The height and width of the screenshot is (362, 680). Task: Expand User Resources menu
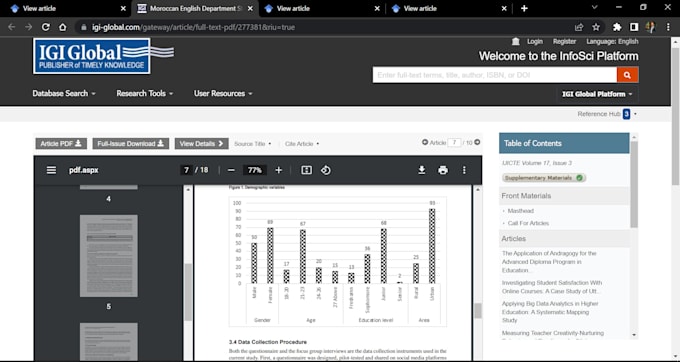223,93
